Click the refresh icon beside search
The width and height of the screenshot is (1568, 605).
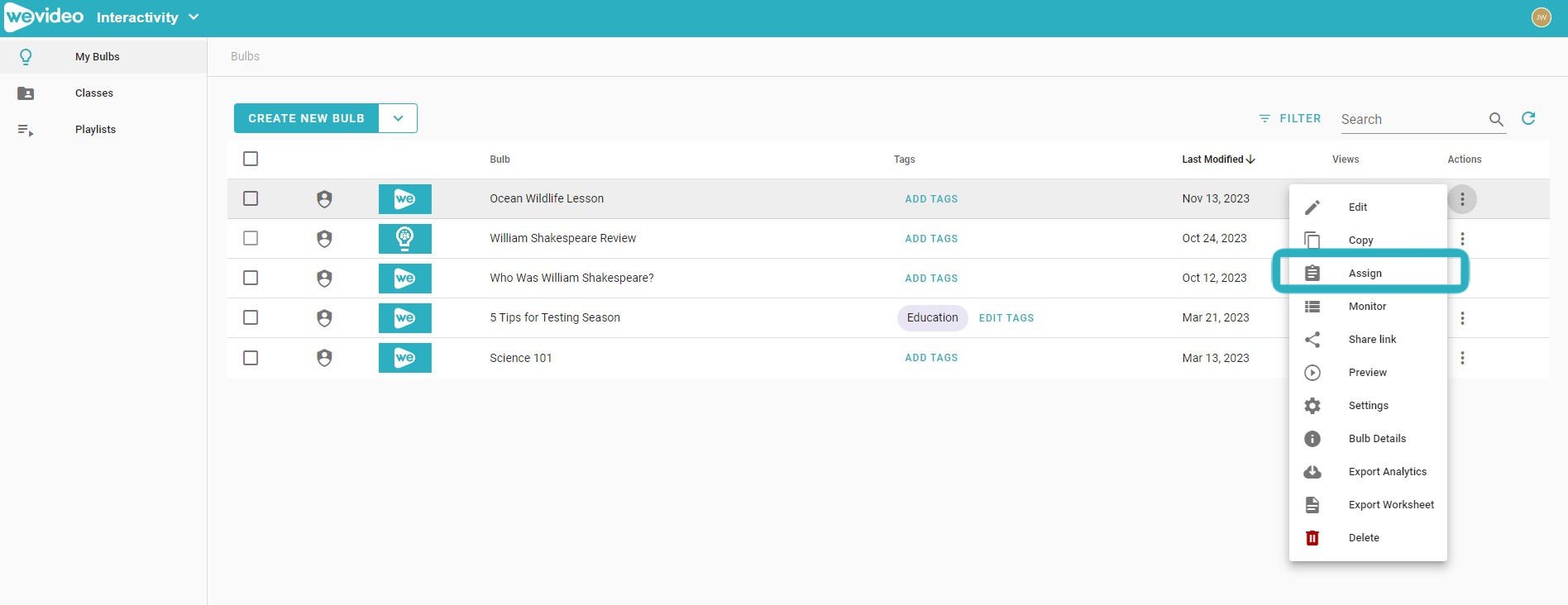click(1528, 118)
